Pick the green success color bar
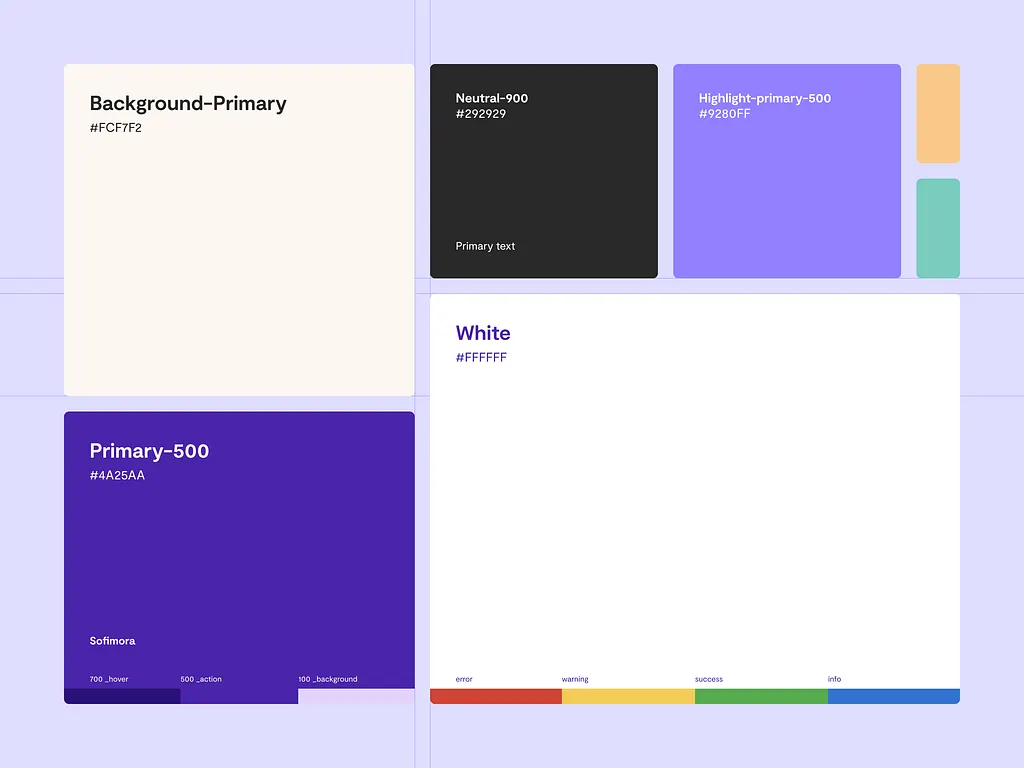This screenshot has width=1024, height=768. point(761,696)
